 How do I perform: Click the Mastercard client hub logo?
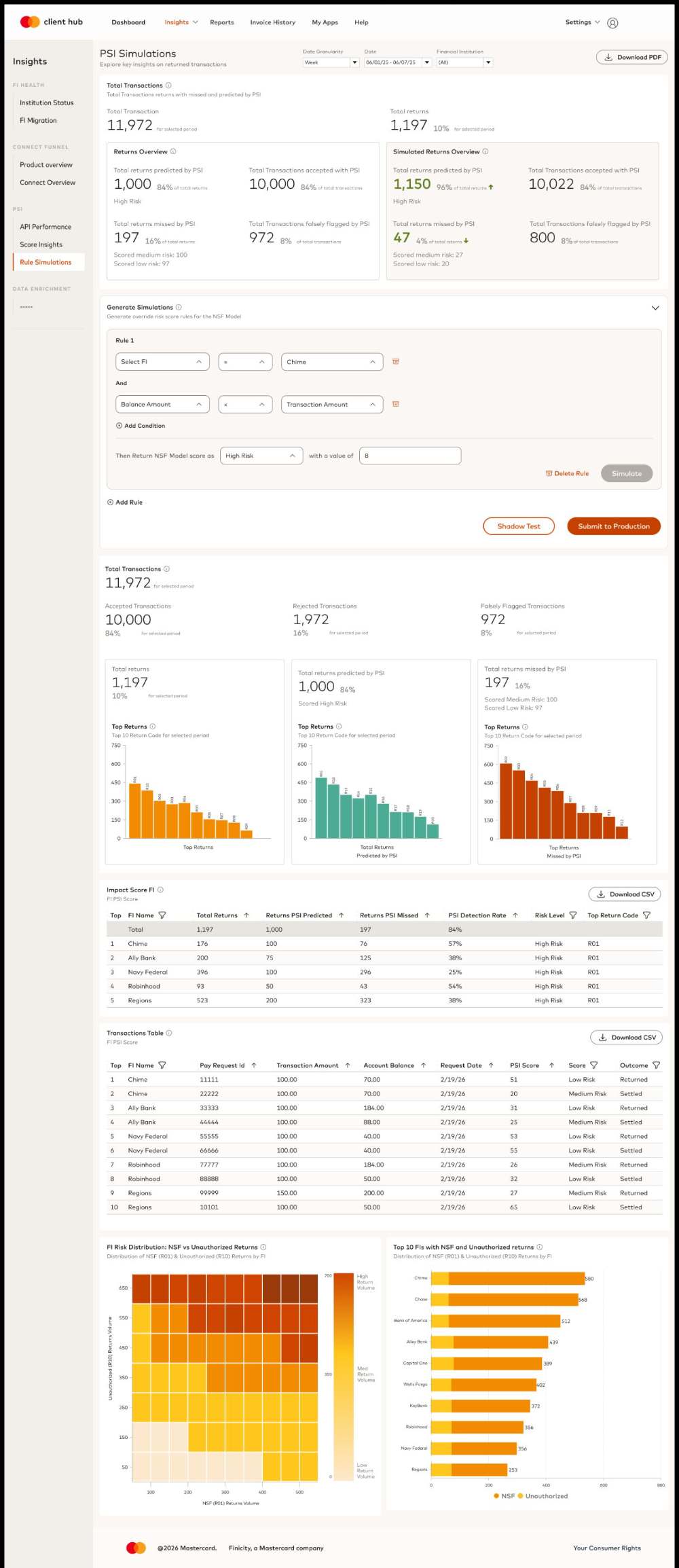pyautogui.click(x=52, y=22)
